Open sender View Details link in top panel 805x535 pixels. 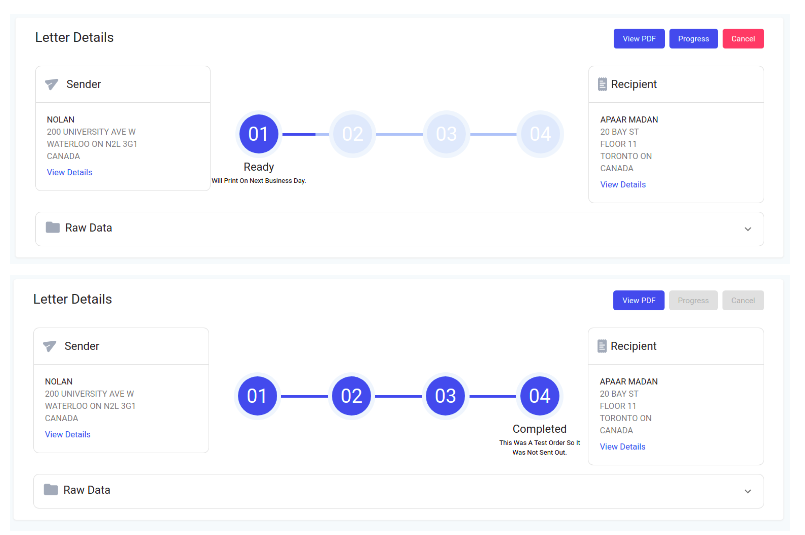click(69, 172)
